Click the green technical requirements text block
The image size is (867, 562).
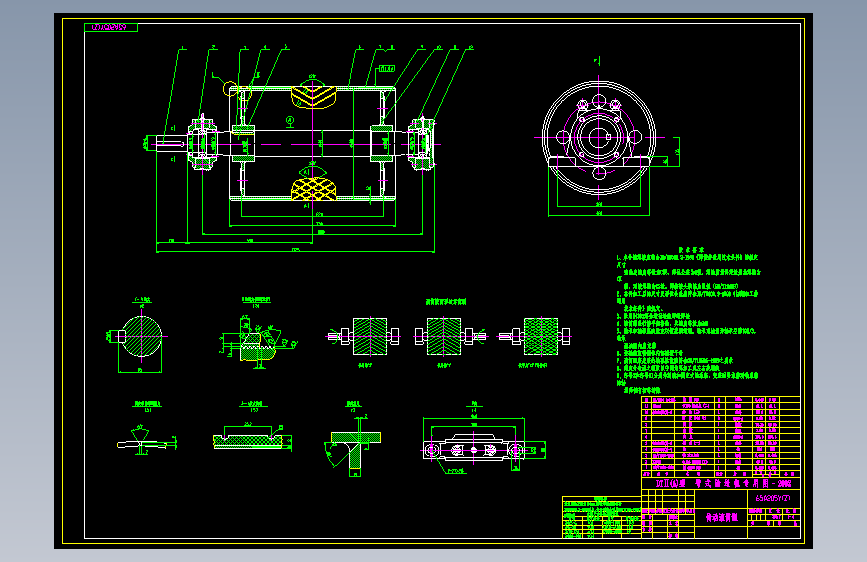(x=689, y=320)
